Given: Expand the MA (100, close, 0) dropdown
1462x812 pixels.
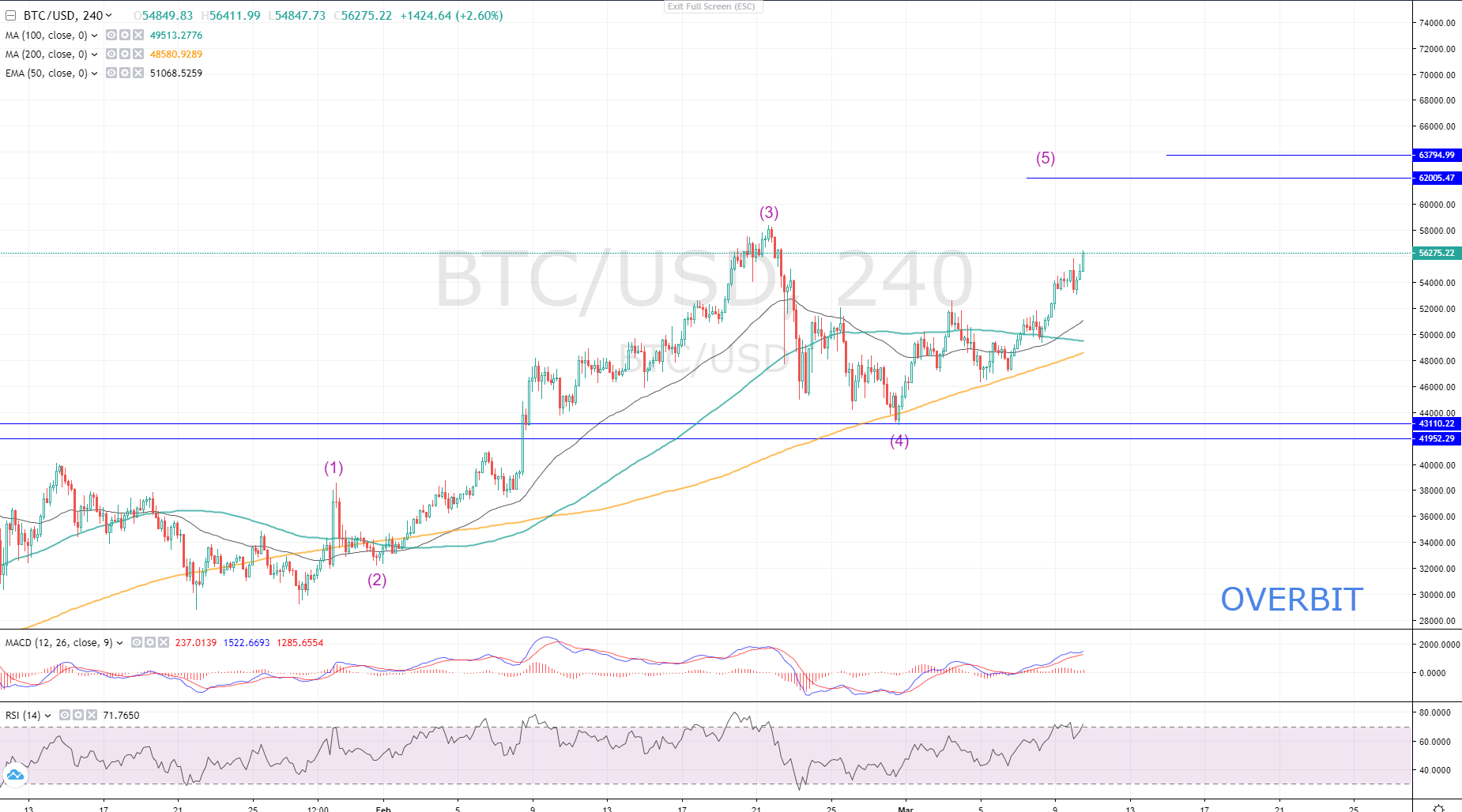Looking at the screenshot, I should click(94, 36).
